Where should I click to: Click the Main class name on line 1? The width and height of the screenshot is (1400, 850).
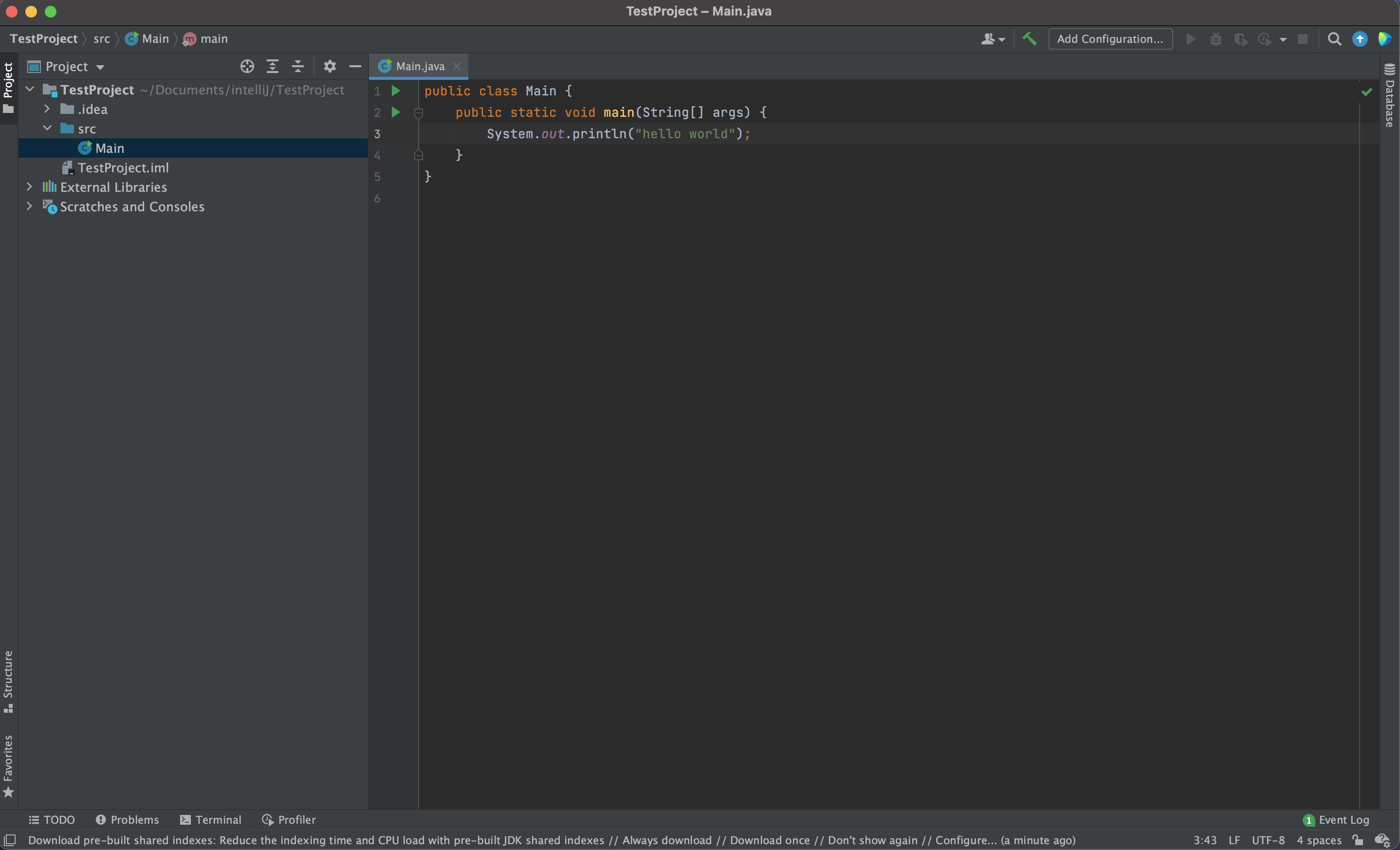click(541, 91)
